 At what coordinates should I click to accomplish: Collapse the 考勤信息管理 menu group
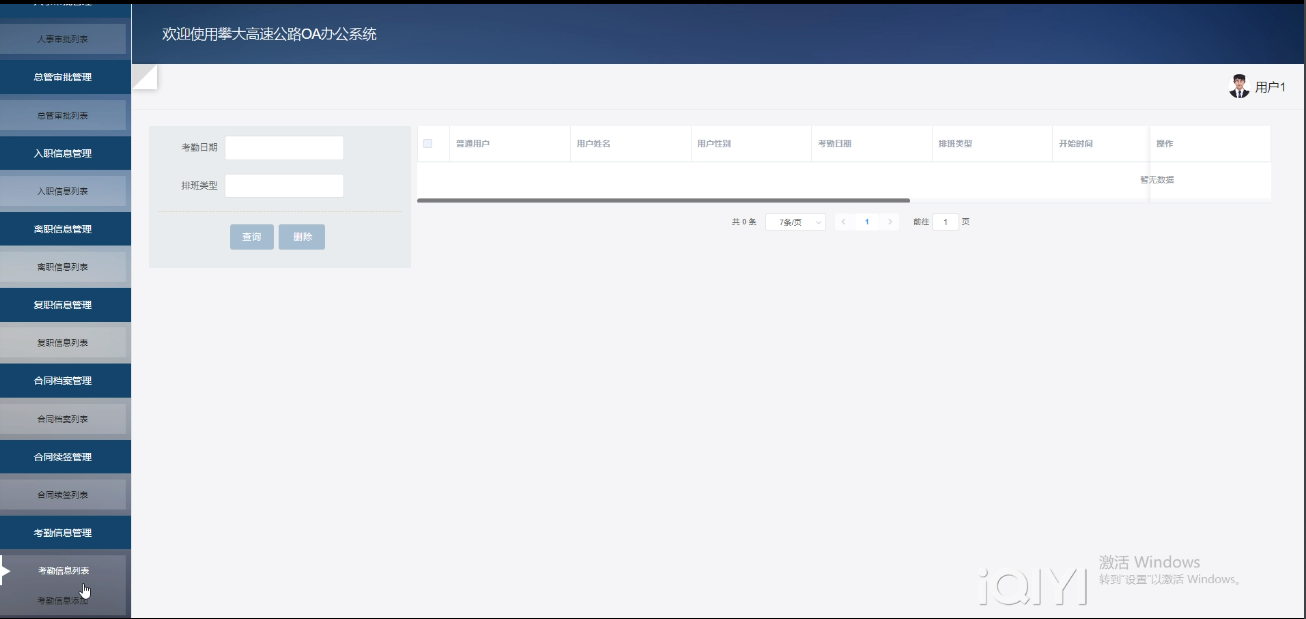point(63,533)
